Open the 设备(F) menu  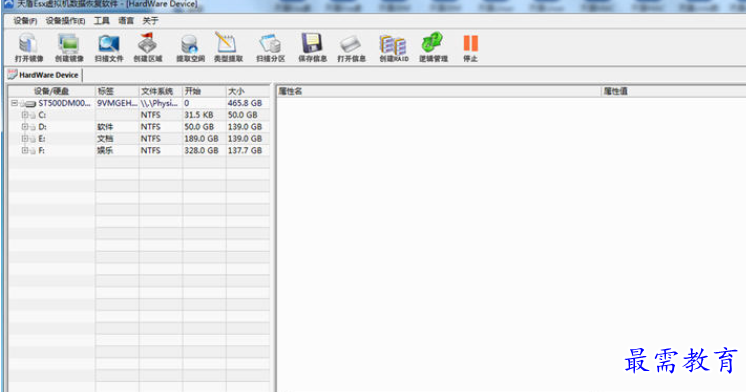click(x=25, y=21)
